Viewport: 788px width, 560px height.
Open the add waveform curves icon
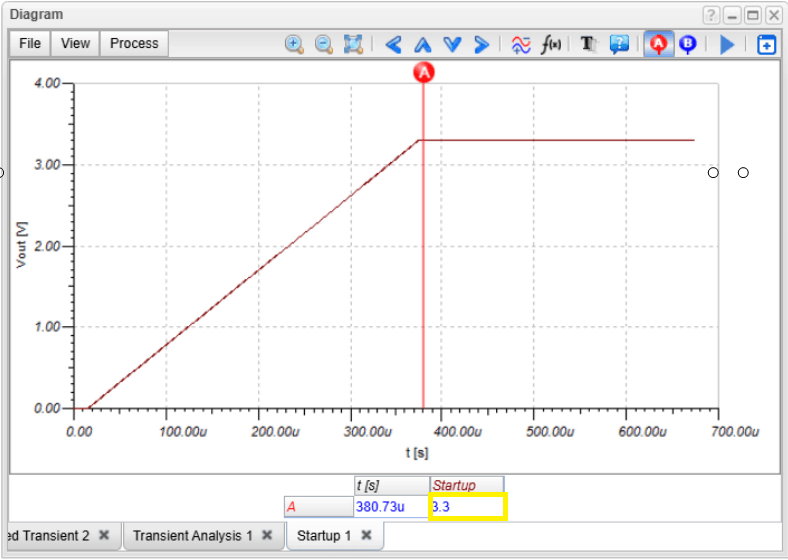tap(521, 45)
